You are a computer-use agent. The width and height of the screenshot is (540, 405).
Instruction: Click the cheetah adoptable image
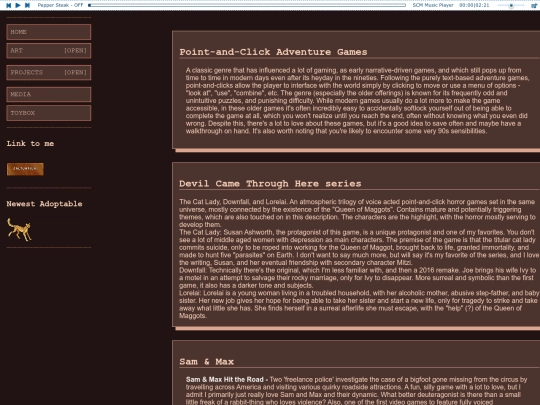[20, 229]
